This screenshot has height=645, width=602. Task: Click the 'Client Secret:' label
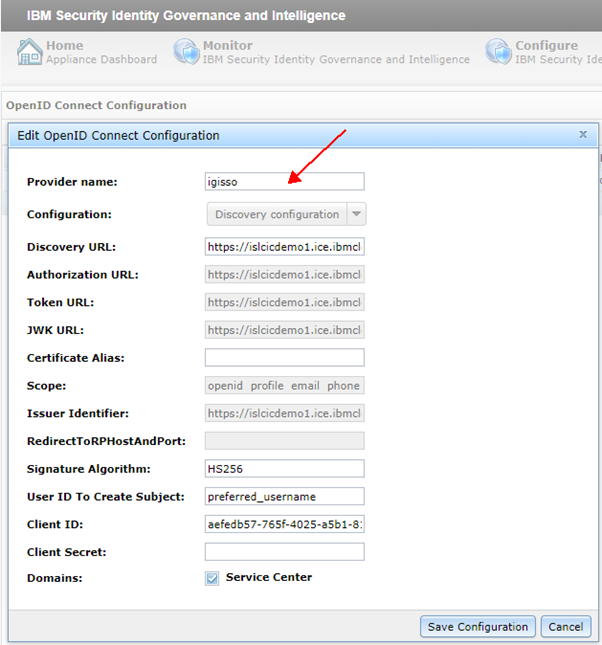[67, 552]
